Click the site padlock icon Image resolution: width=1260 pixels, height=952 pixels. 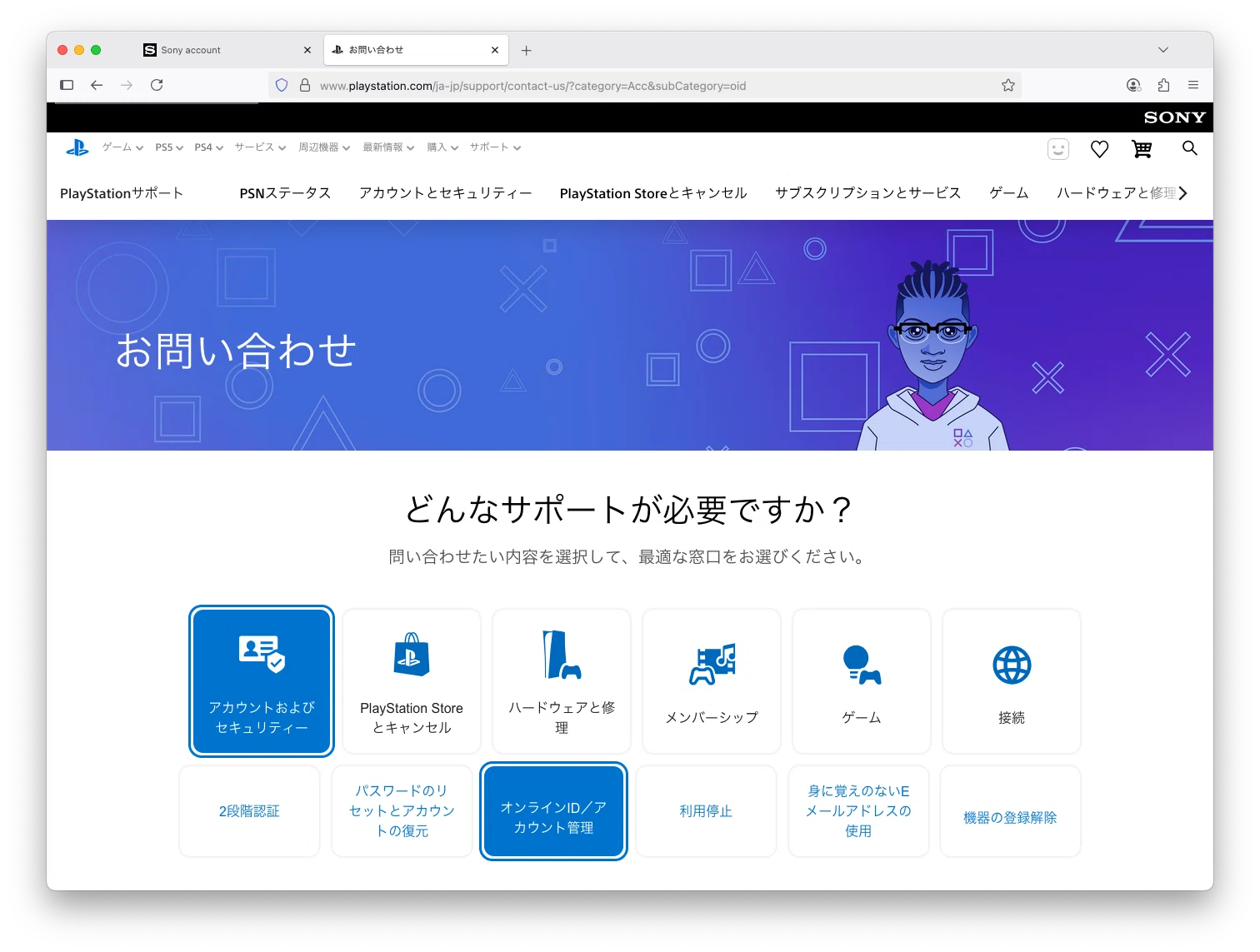(x=305, y=85)
